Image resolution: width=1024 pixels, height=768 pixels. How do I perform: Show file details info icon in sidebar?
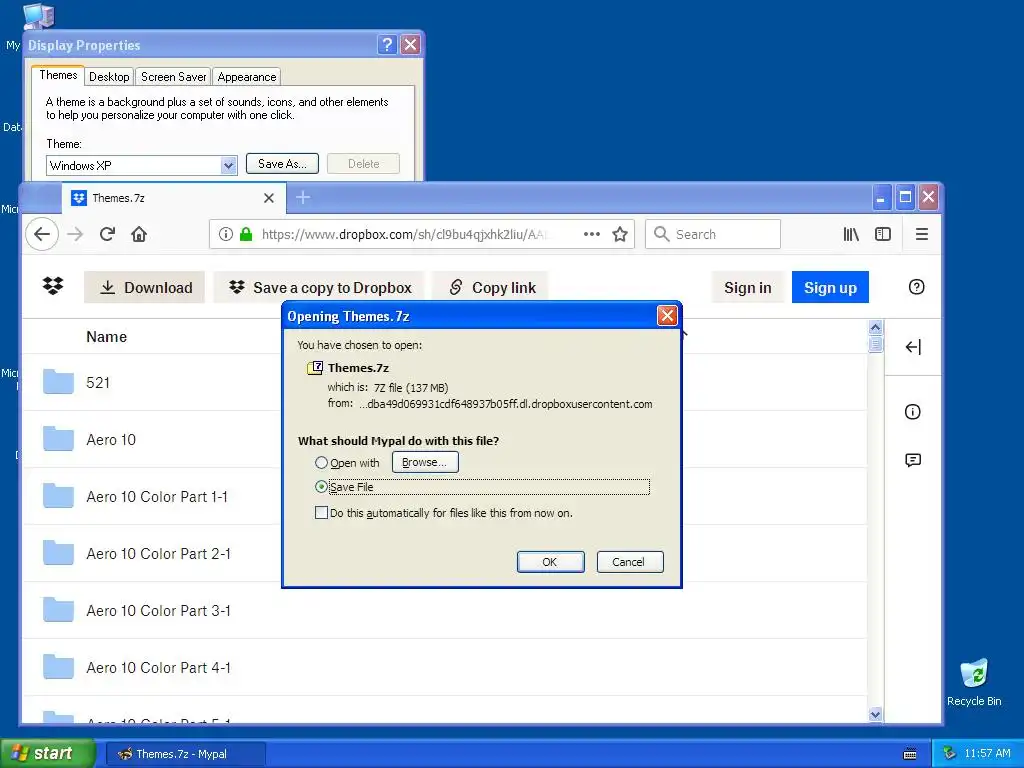click(912, 411)
